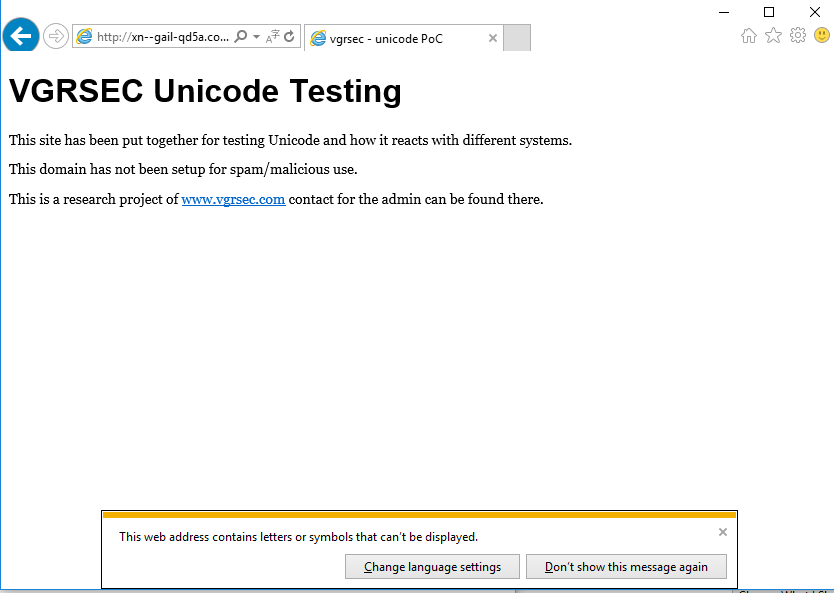834x593 pixels.
Task: Maximize the browser window
Action: [x=769, y=12]
